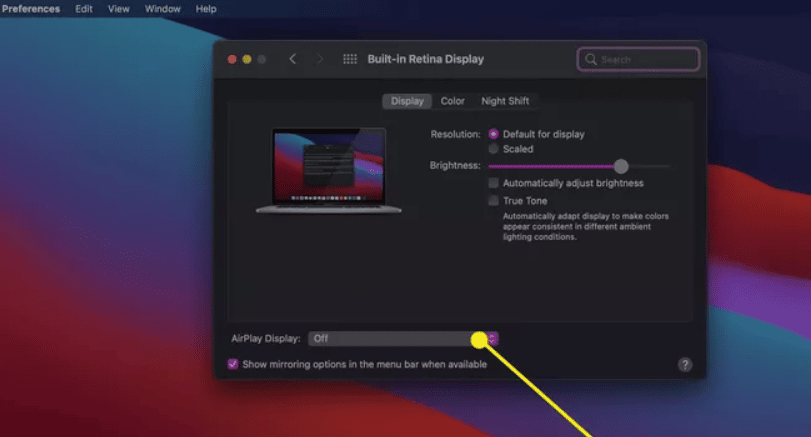Open the View menu
Screen dimensions: 811x437
pyautogui.click(x=118, y=9)
